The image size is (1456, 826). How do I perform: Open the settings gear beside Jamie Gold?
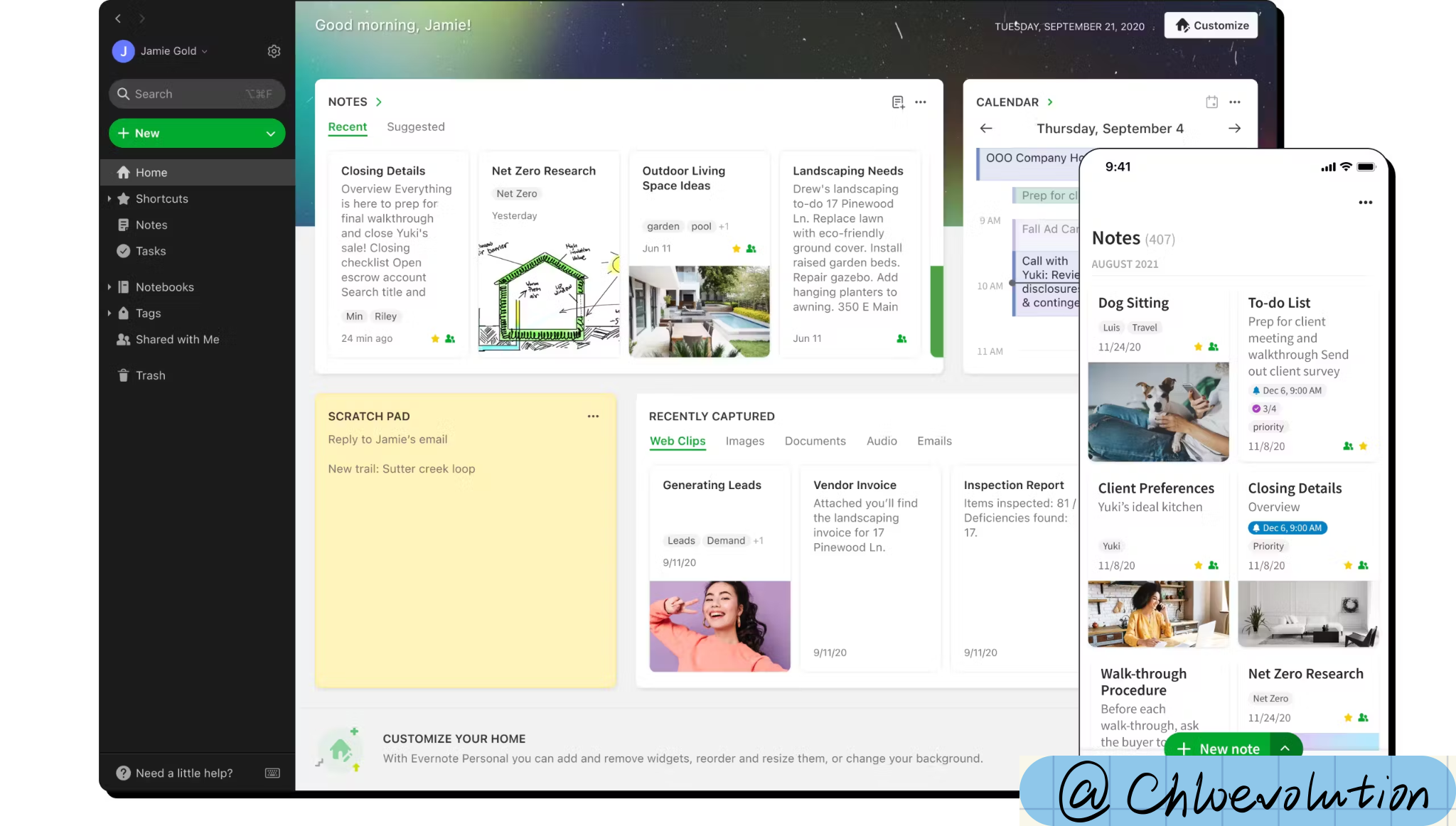point(274,51)
